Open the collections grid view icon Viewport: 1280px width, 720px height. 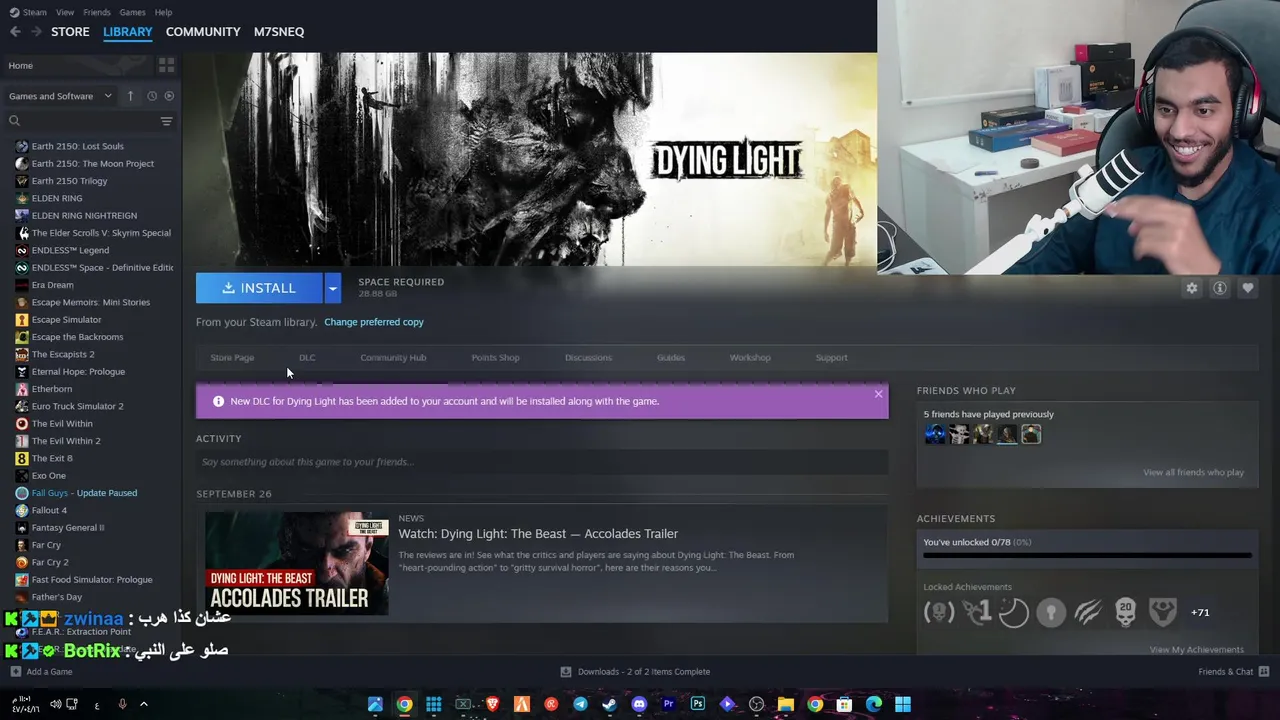[x=166, y=65]
